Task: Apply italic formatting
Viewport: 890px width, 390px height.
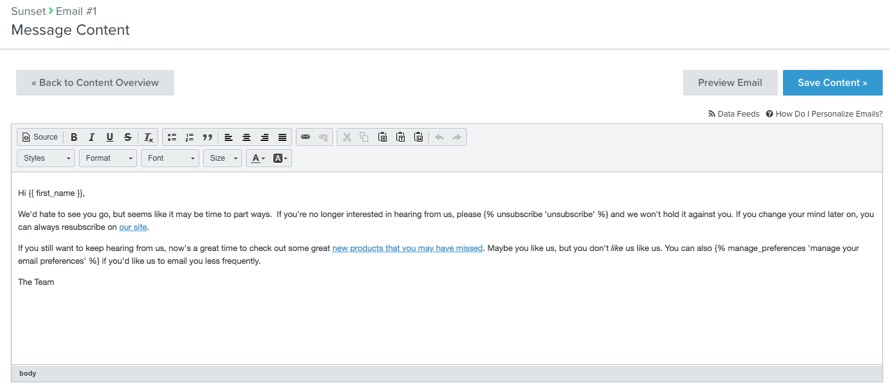Action: click(91, 137)
